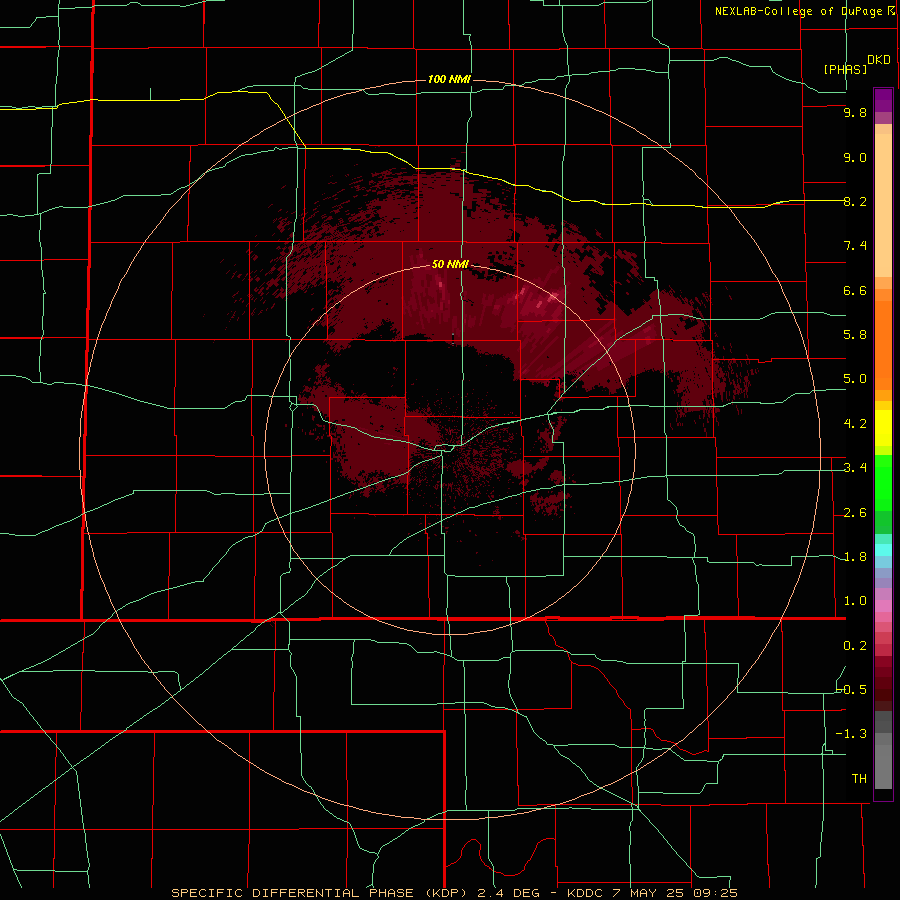Click the 4.2 value on the color scale

855,424
